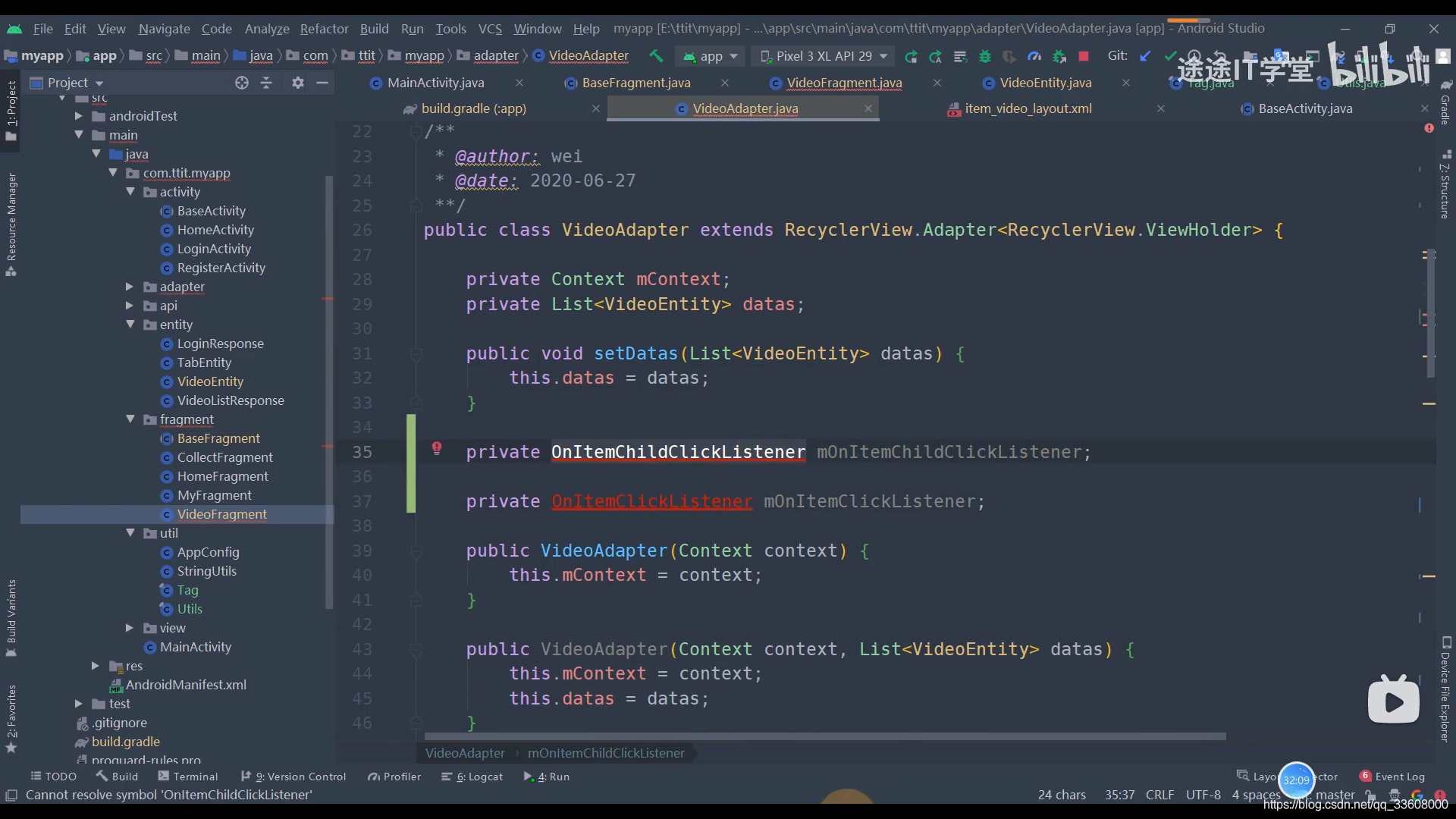Click the floating video player button
Screen dimensions: 1456x819
point(1393,700)
